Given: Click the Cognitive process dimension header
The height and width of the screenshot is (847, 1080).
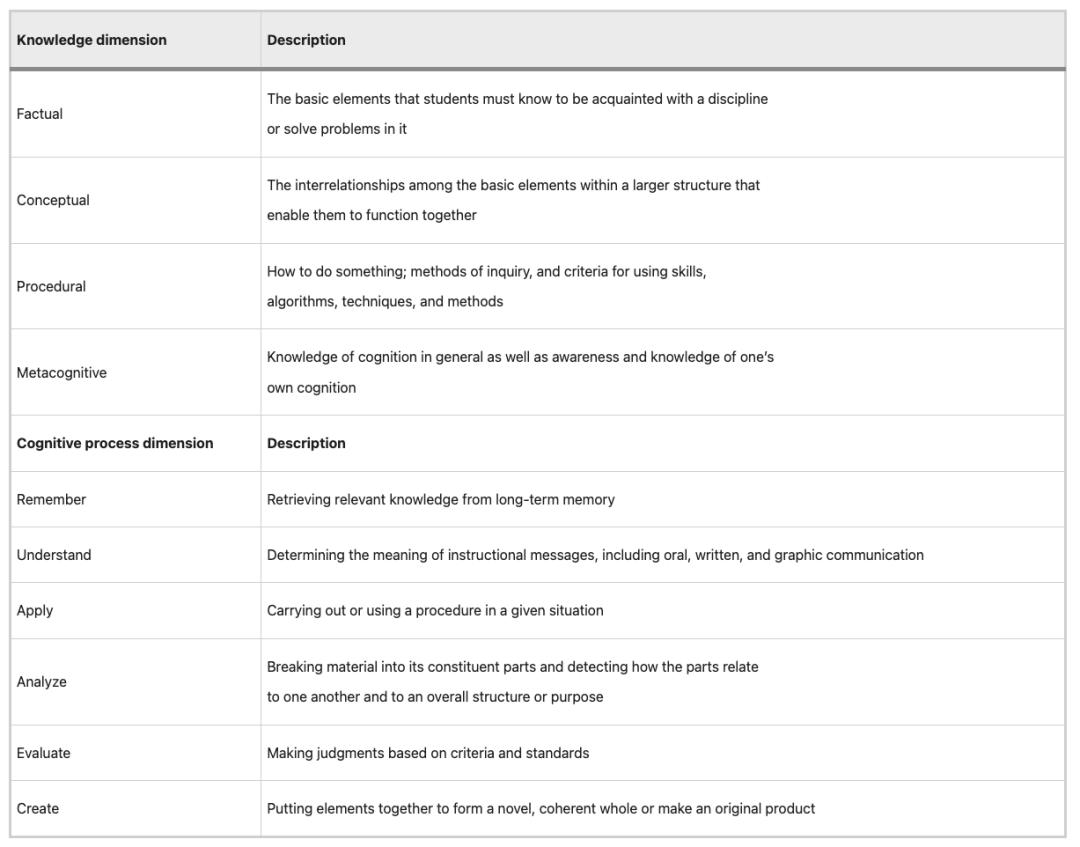Looking at the screenshot, I should 115,443.
